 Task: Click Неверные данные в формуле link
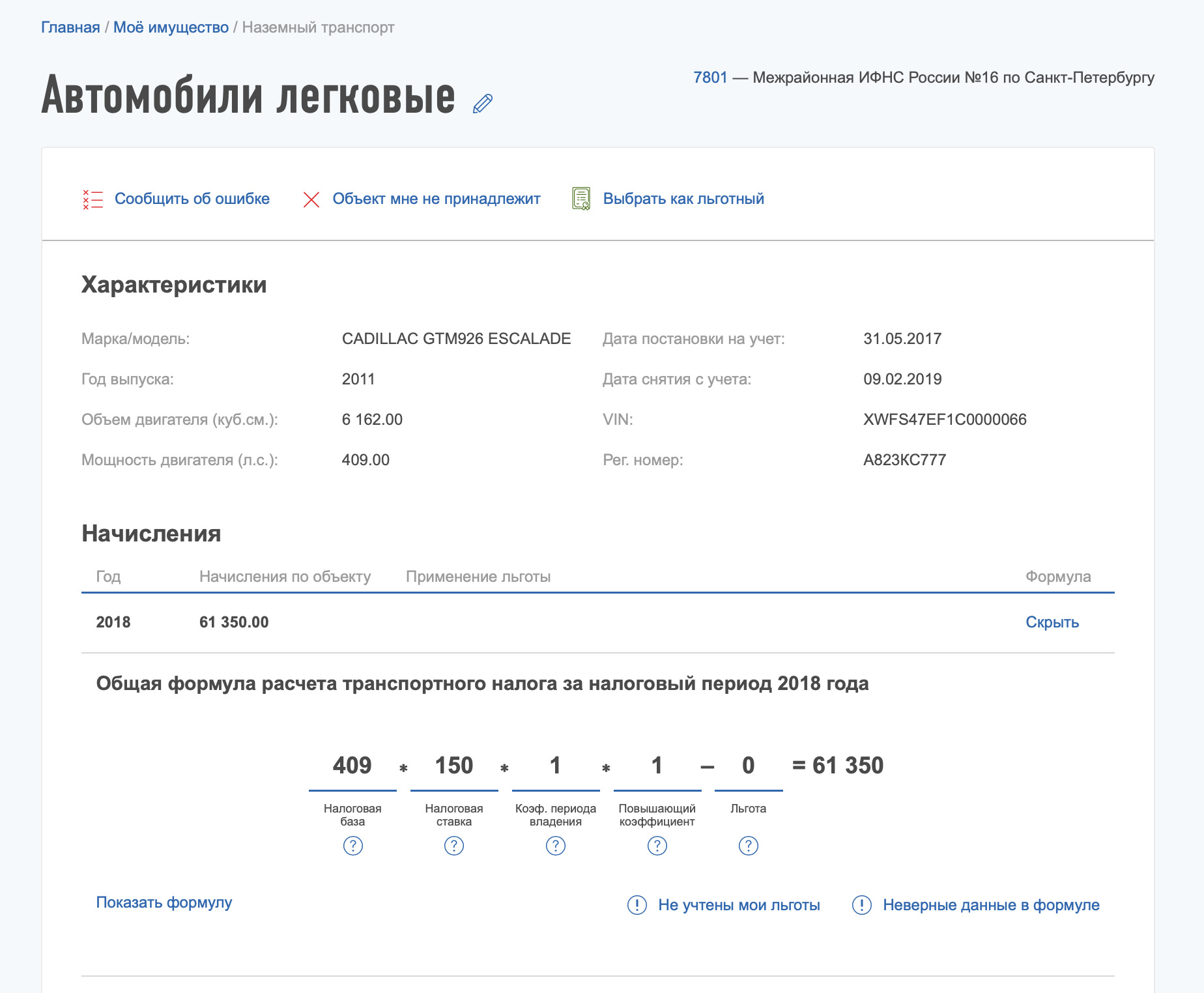991,905
